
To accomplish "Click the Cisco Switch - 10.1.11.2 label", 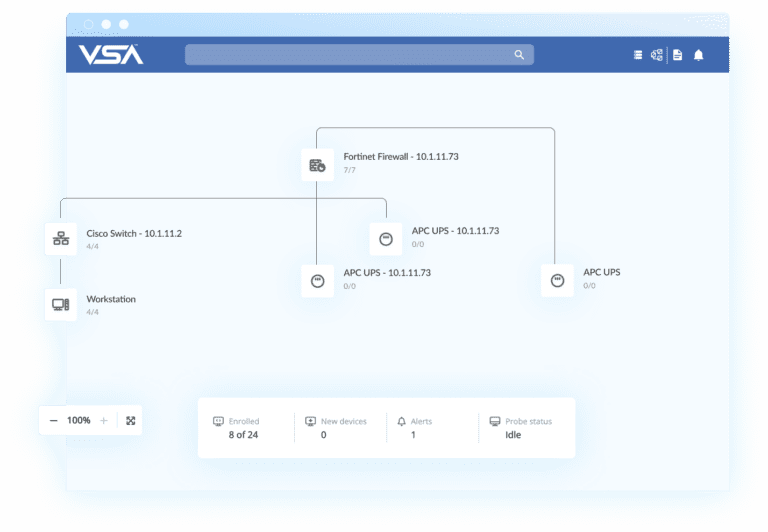I will coord(134,234).
